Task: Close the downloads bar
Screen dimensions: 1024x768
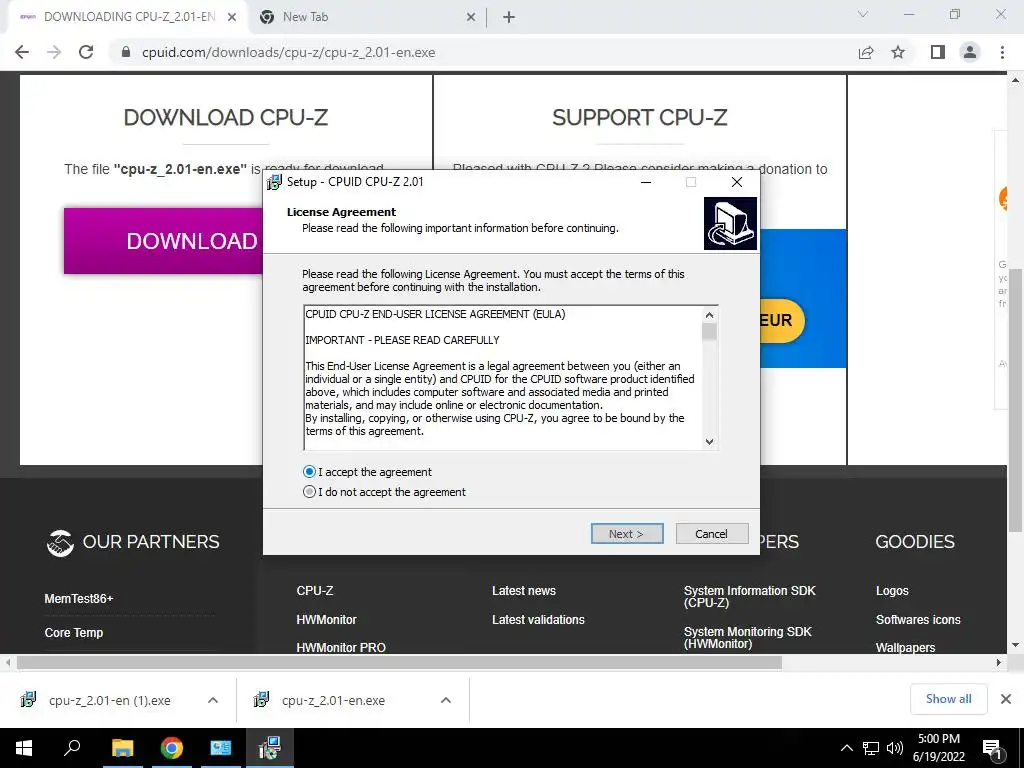Action: coord(1006,699)
